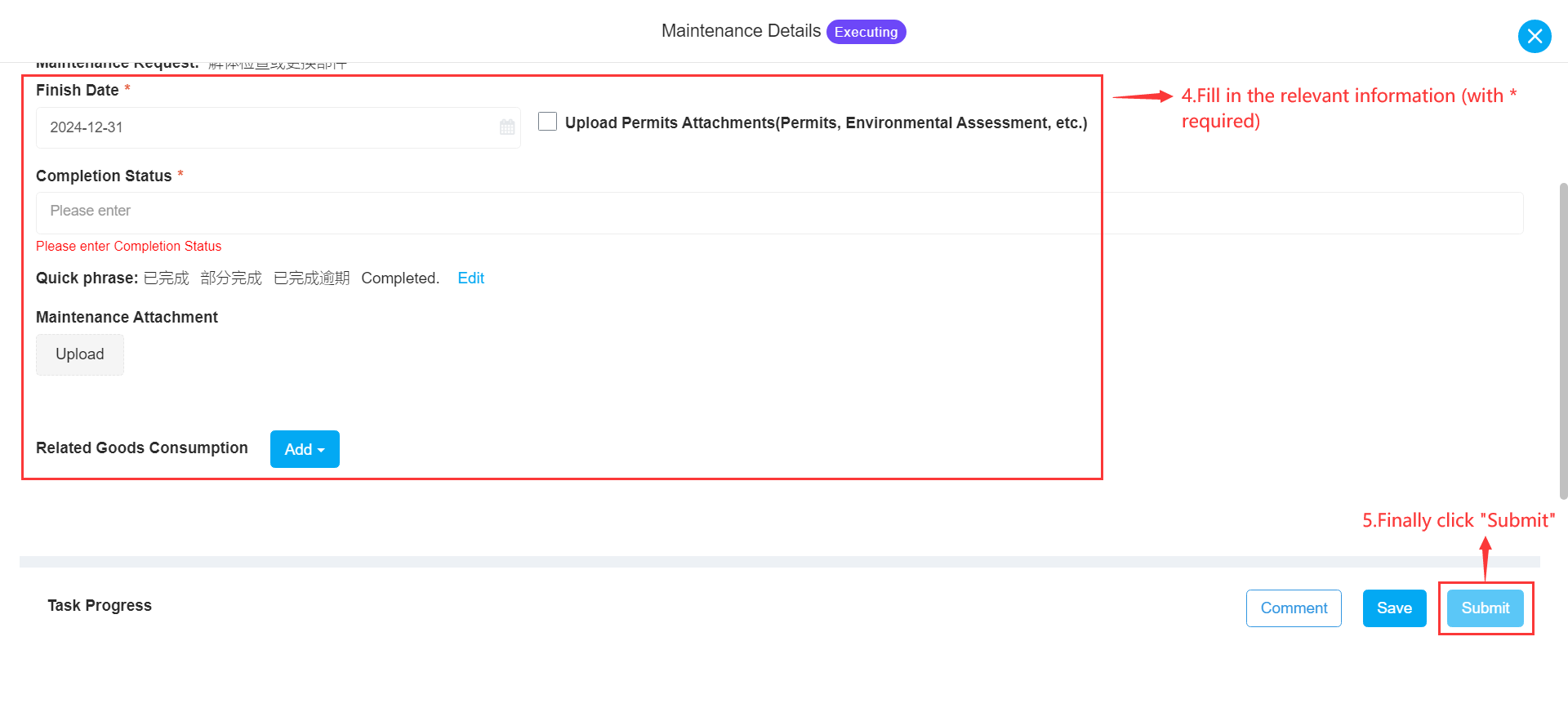
Task: Click the Maintenance Attachment label
Action: pos(127,318)
